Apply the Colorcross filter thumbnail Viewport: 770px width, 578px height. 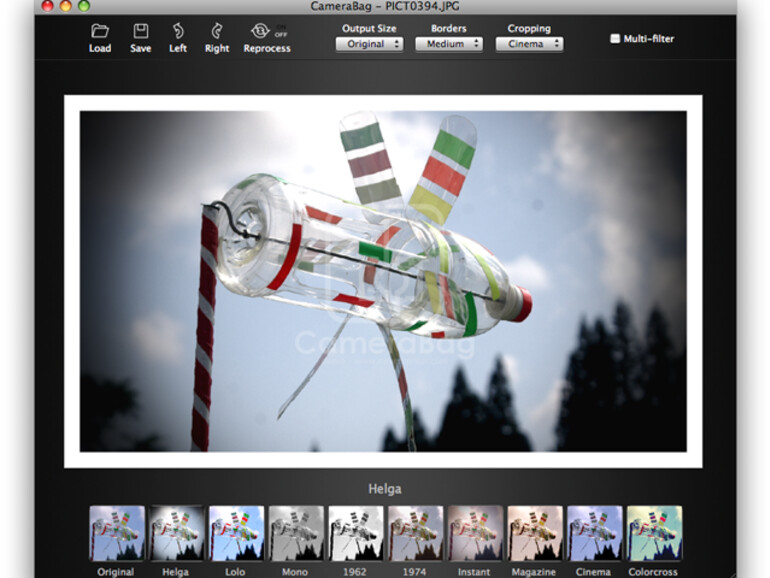coord(655,533)
